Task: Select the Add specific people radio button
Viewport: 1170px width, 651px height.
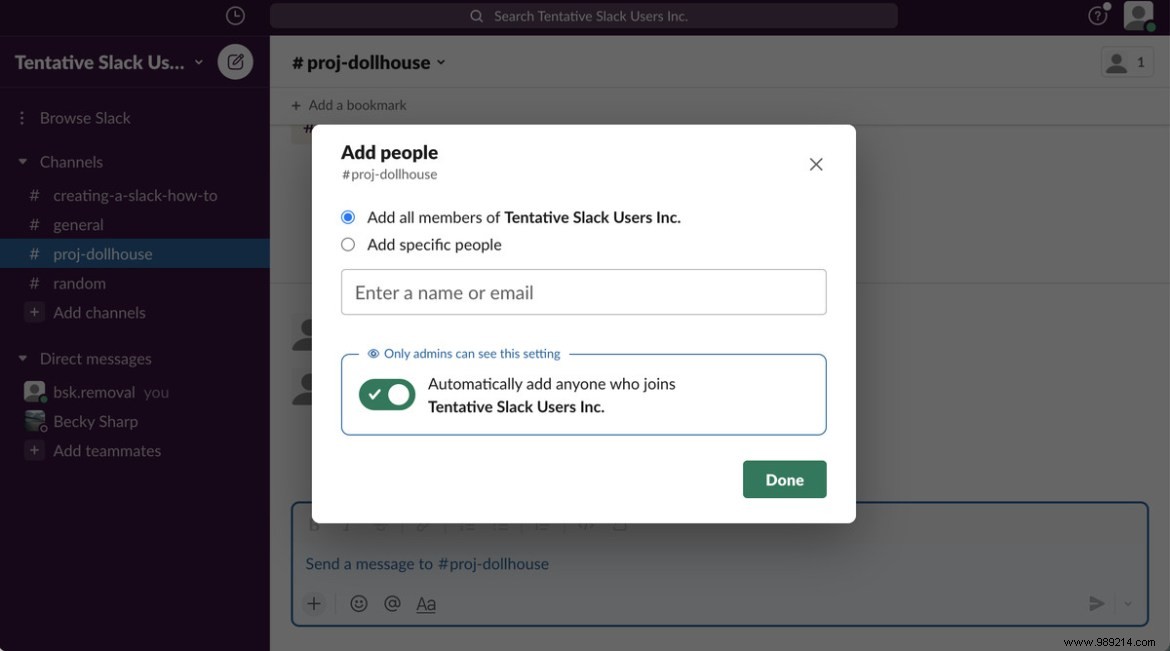Action: pyautogui.click(x=347, y=244)
